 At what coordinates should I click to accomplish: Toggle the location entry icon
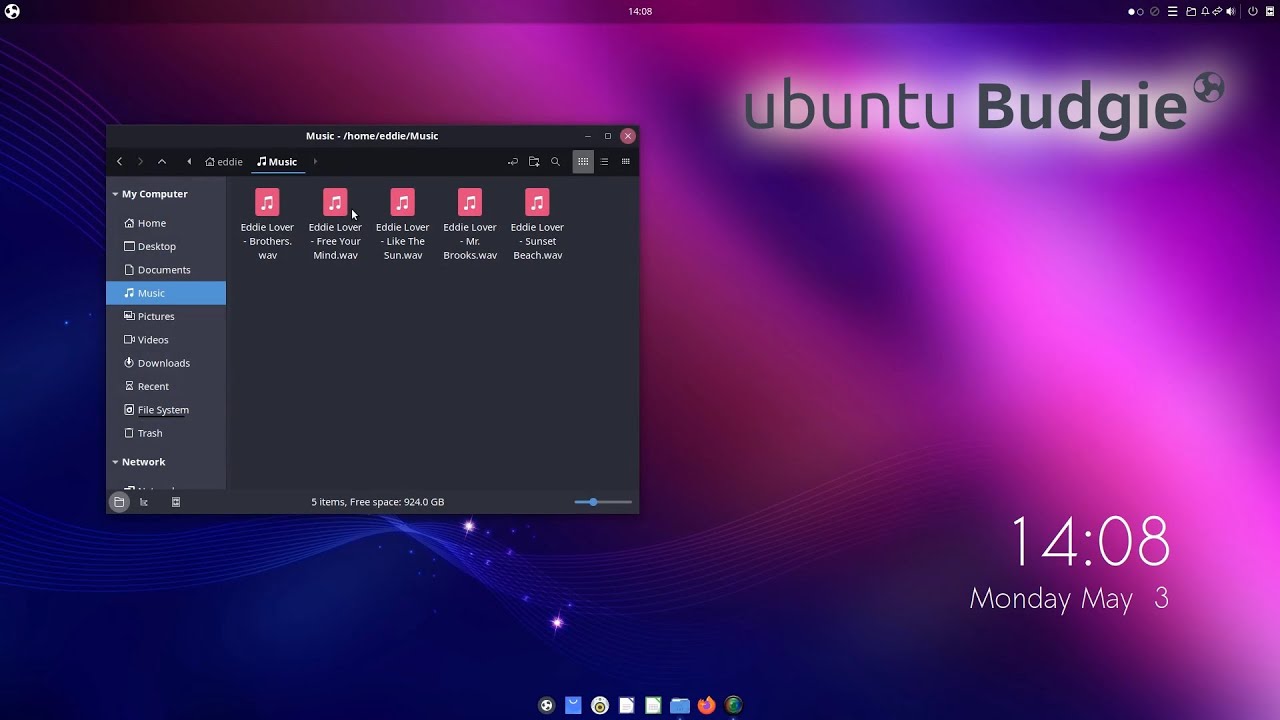[513, 162]
